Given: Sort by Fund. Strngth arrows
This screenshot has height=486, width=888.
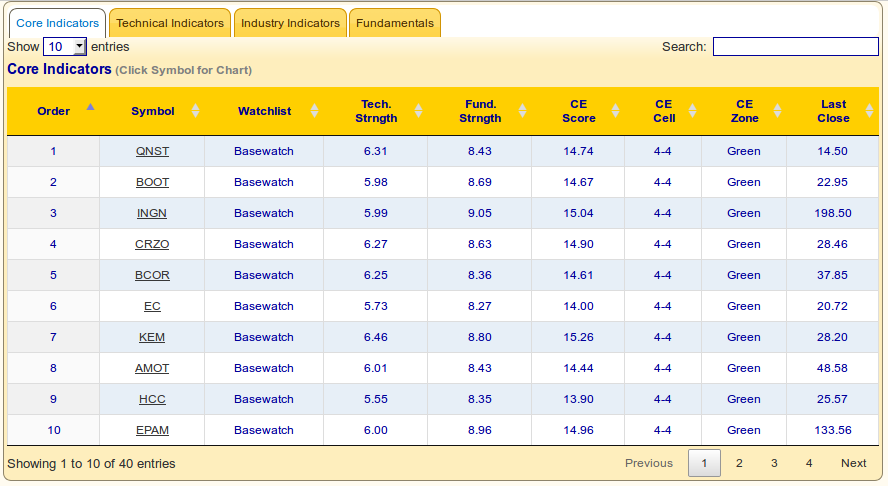Looking at the screenshot, I should [522, 110].
